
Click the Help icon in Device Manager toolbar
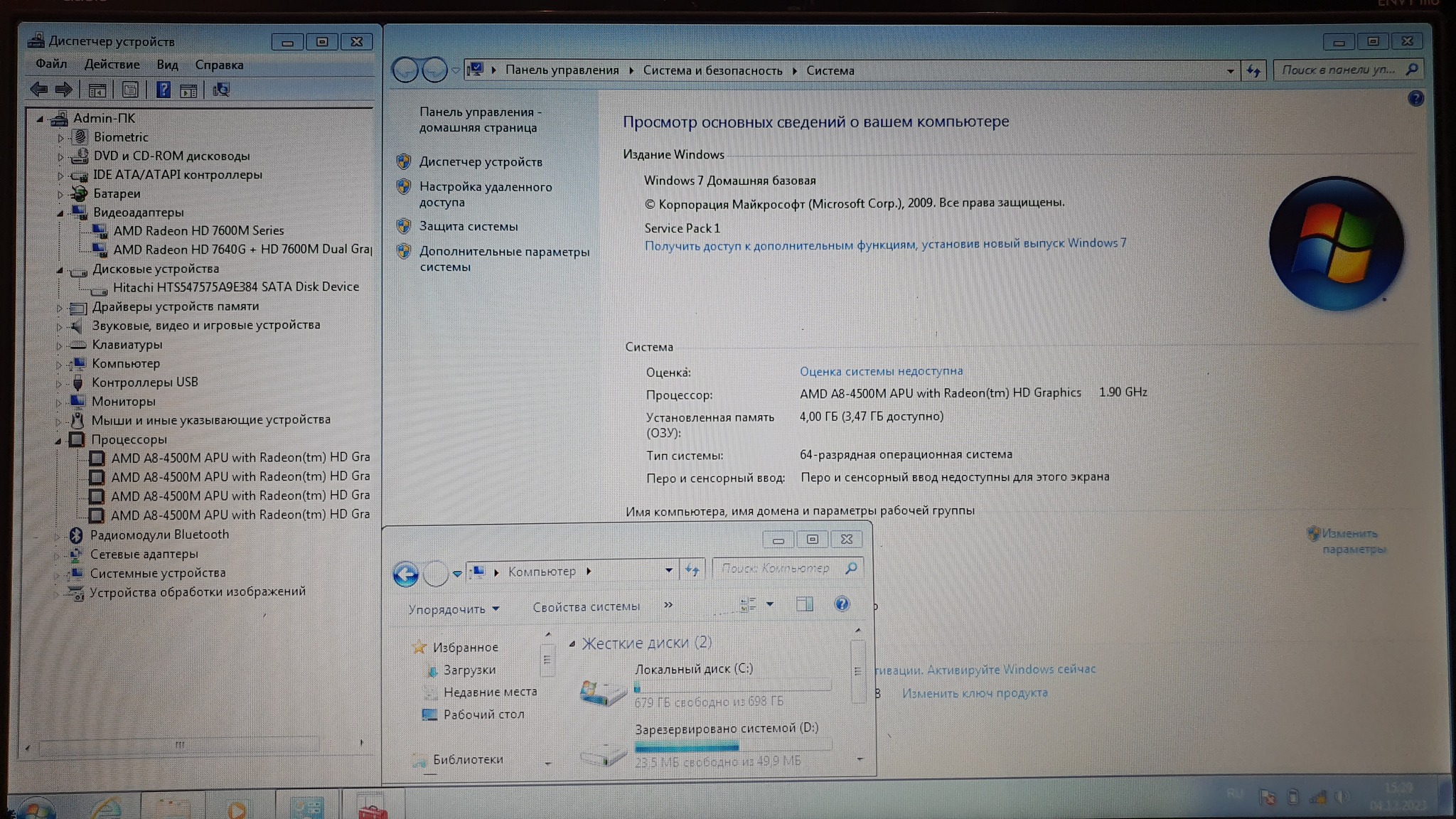click(163, 90)
